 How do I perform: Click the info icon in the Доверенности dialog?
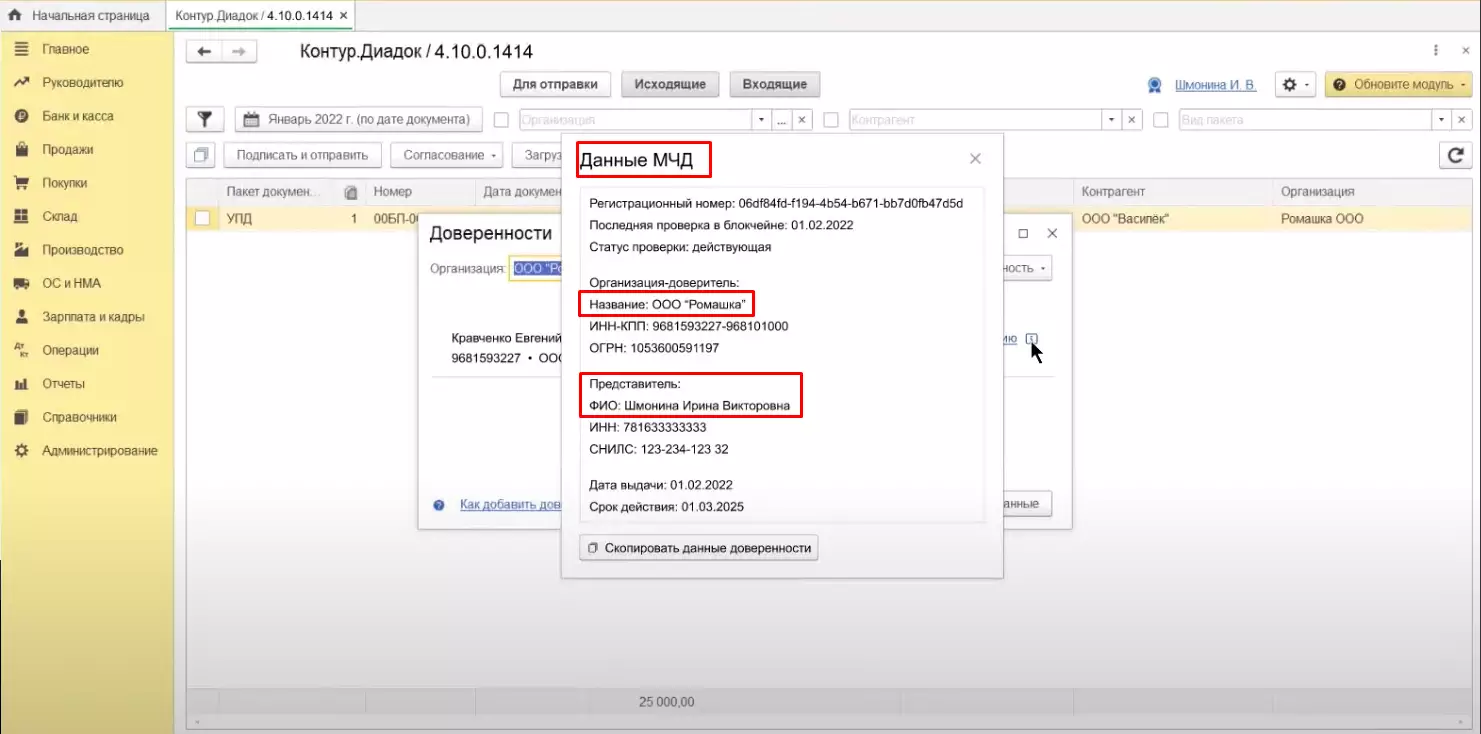pos(1032,339)
